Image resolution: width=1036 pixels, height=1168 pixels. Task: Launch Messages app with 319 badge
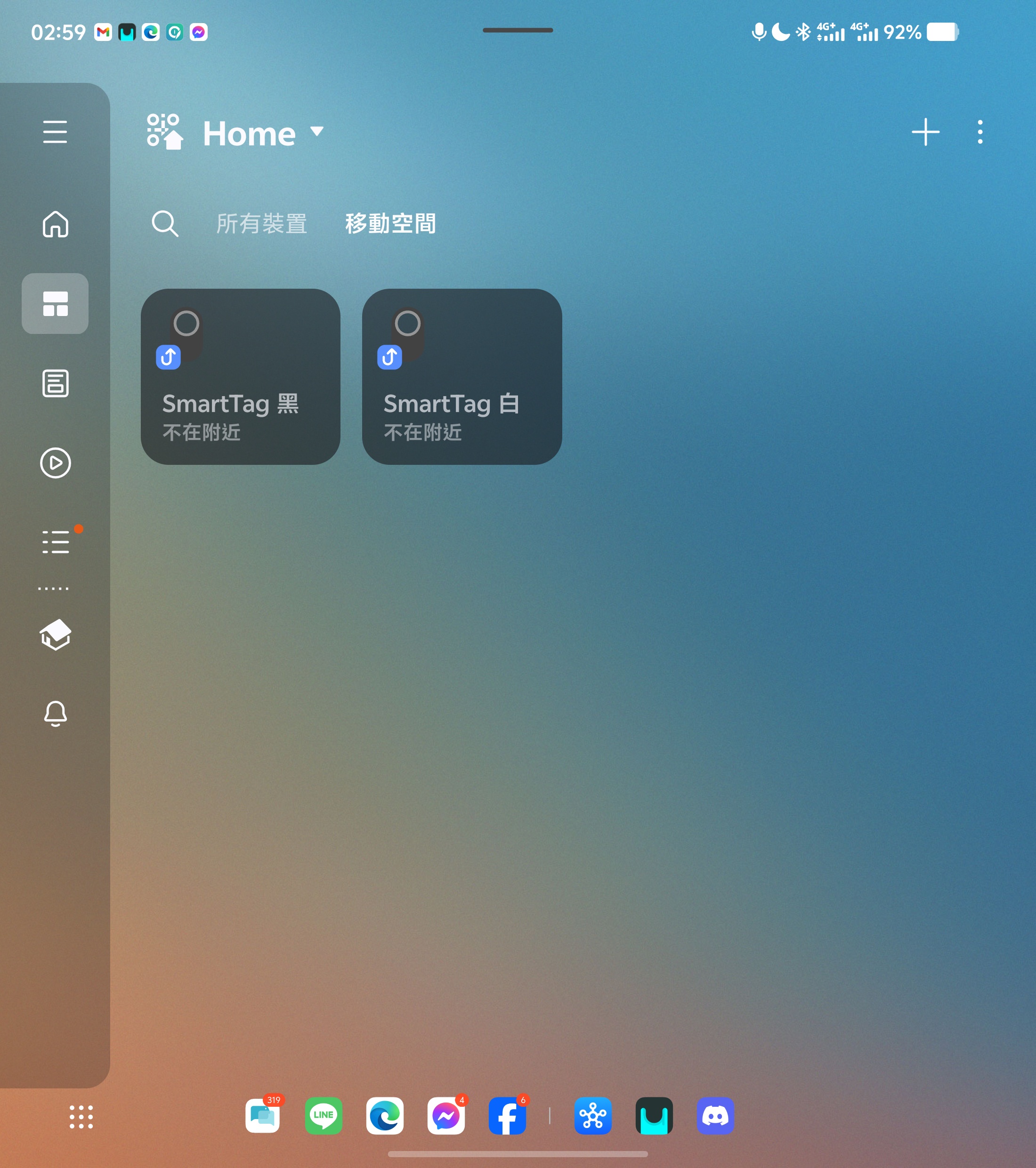(x=263, y=1115)
